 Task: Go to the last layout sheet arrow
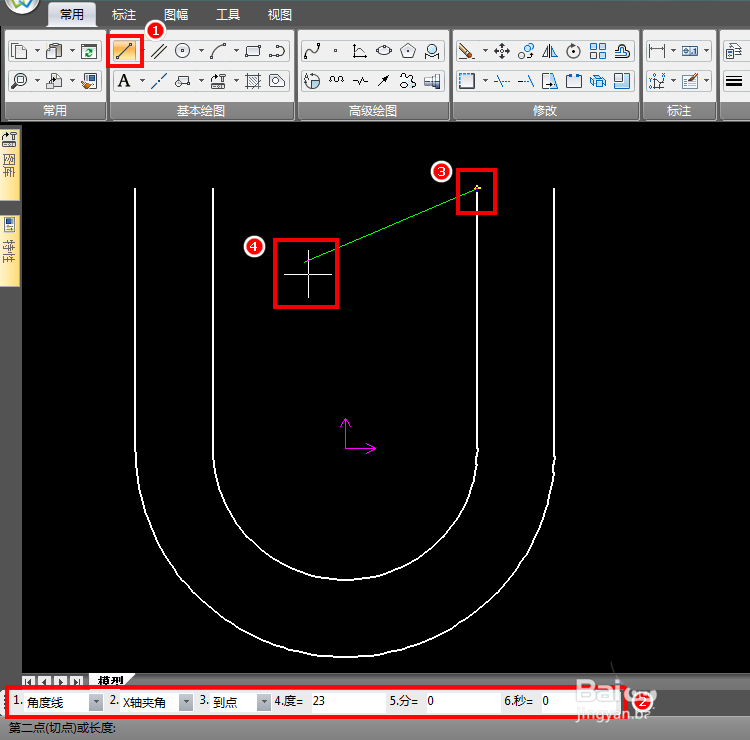[77, 681]
